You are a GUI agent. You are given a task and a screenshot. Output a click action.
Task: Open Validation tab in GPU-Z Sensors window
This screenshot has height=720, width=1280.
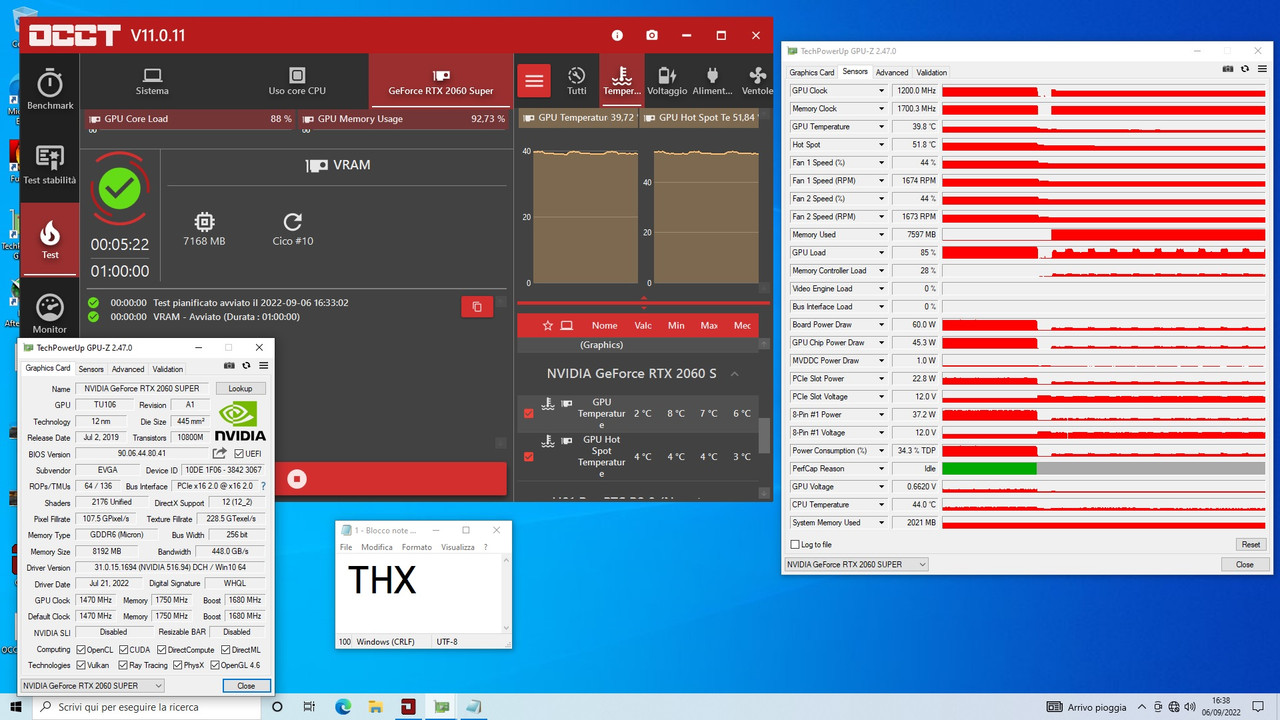pos(931,72)
